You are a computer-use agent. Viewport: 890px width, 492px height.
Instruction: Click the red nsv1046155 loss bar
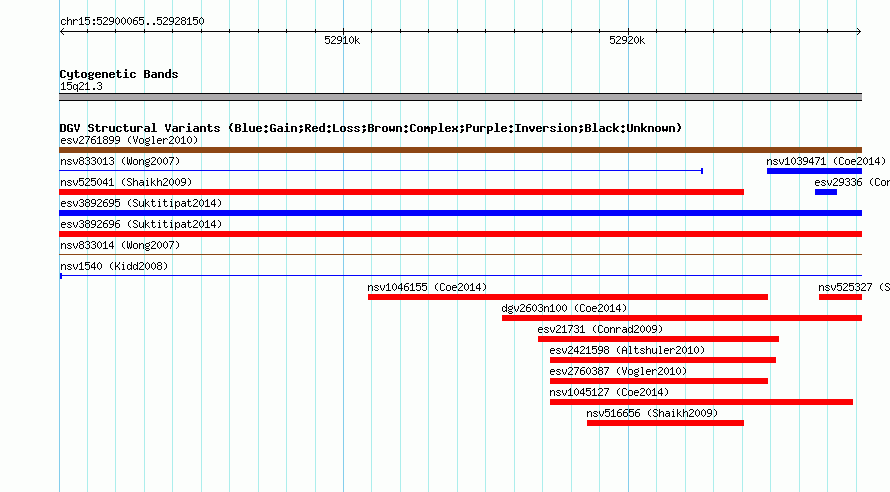568,297
